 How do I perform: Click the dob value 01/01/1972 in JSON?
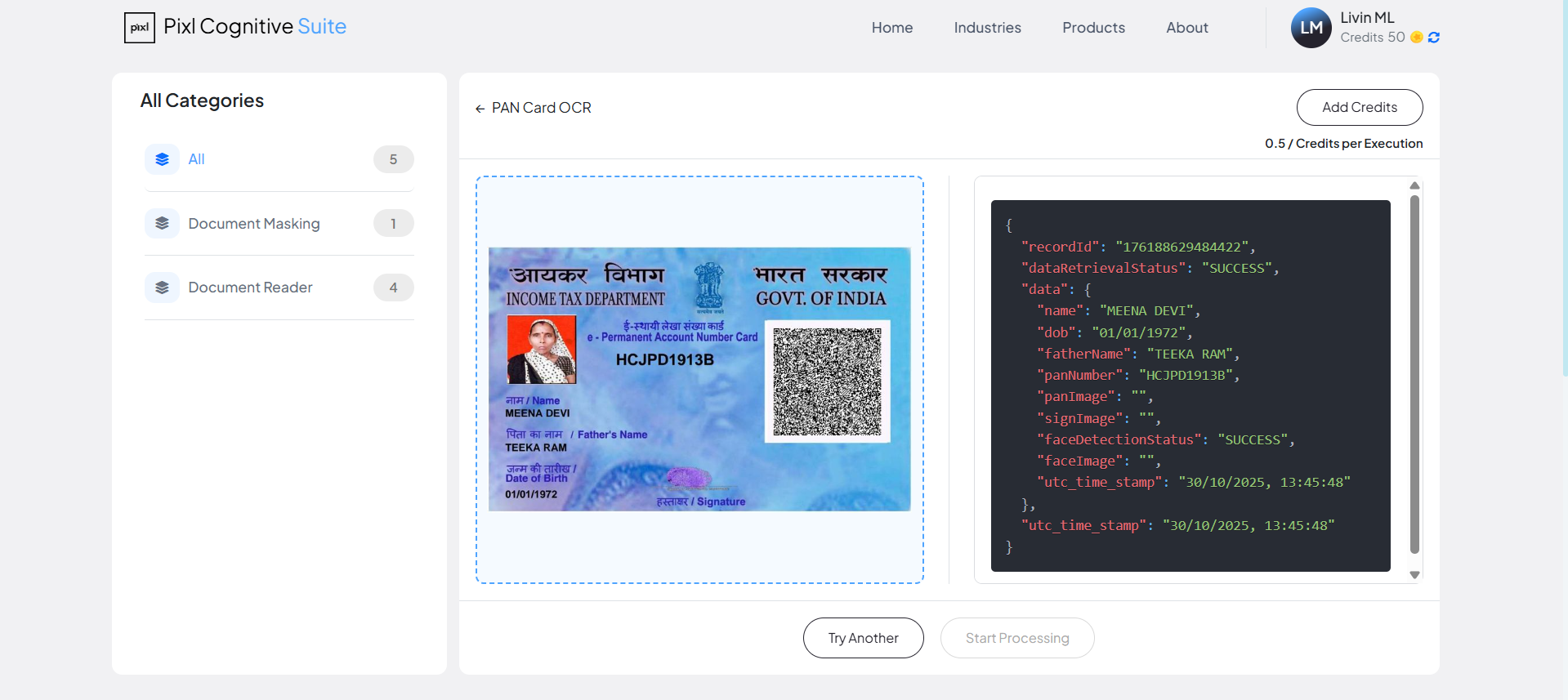(1139, 332)
